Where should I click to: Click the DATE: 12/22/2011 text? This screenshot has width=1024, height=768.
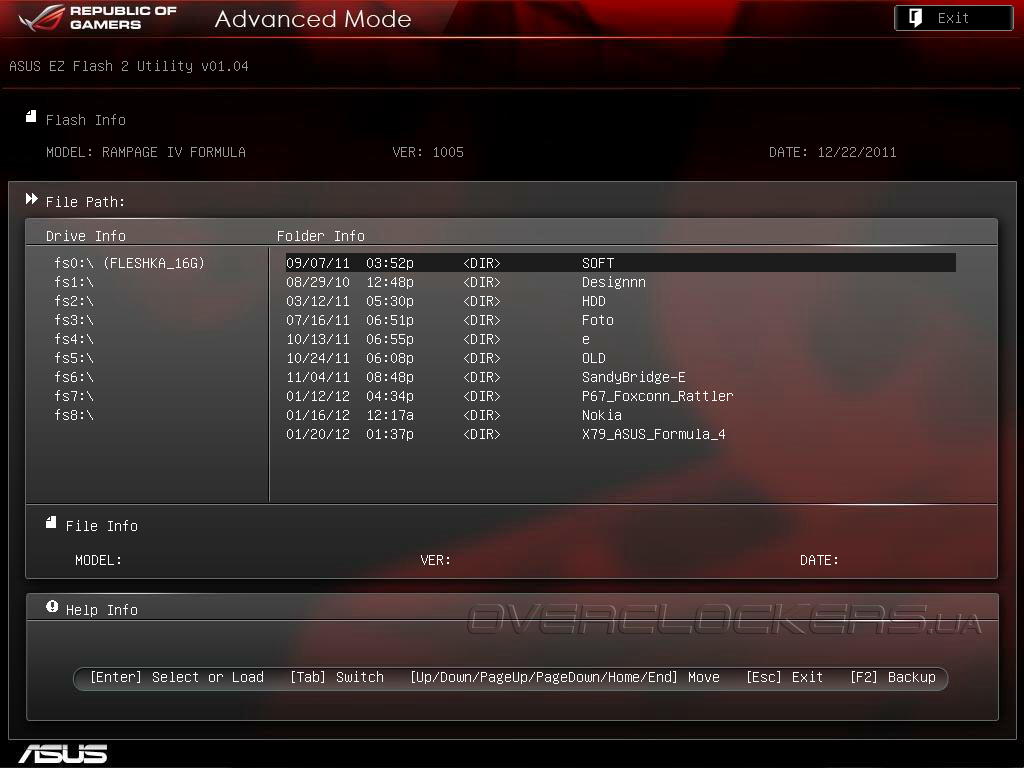(833, 152)
